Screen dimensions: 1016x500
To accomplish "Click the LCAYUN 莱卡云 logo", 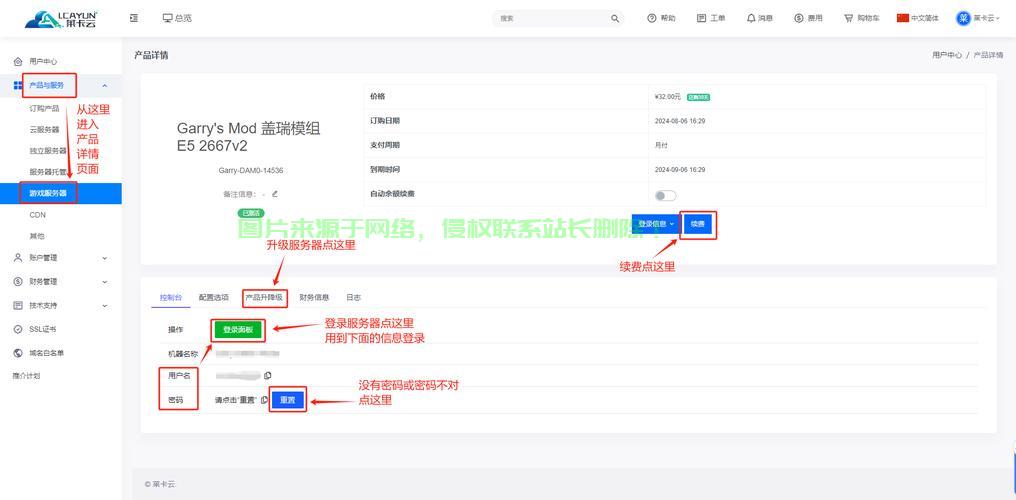I will [x=60, y=19].
